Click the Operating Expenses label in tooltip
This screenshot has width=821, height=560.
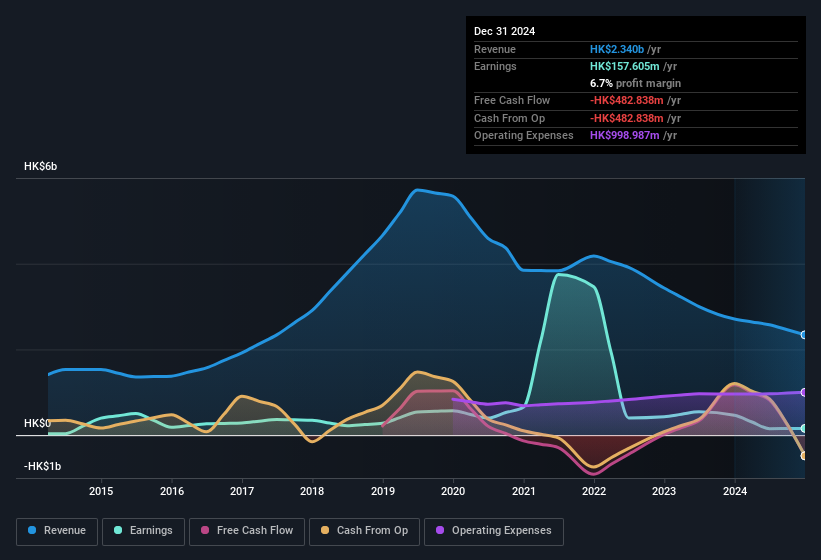[524, 136]
